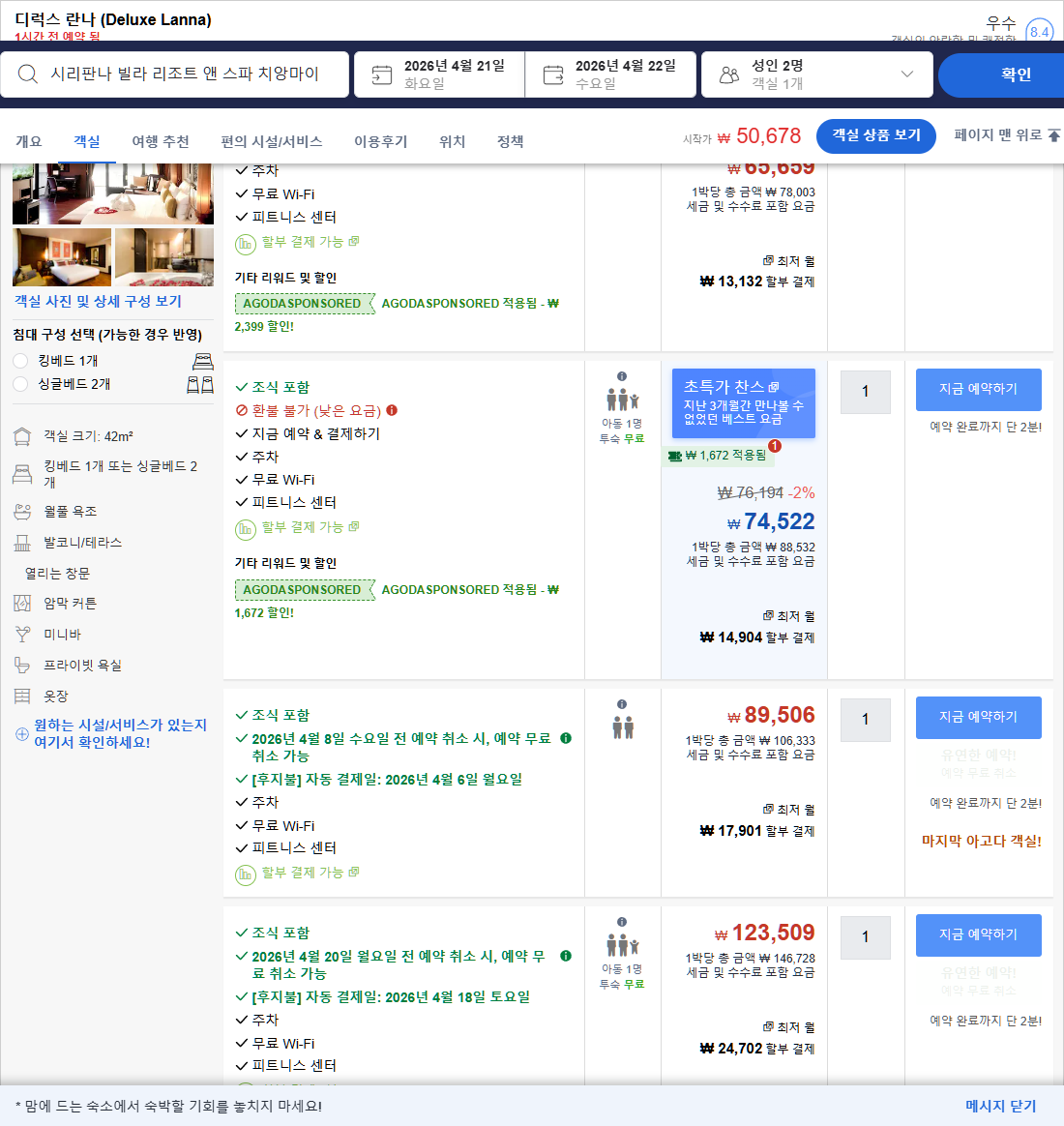Click 최저 월 ₩ 17,901 할부 결제 link
1064x1126 pixels.
(757, 821)
